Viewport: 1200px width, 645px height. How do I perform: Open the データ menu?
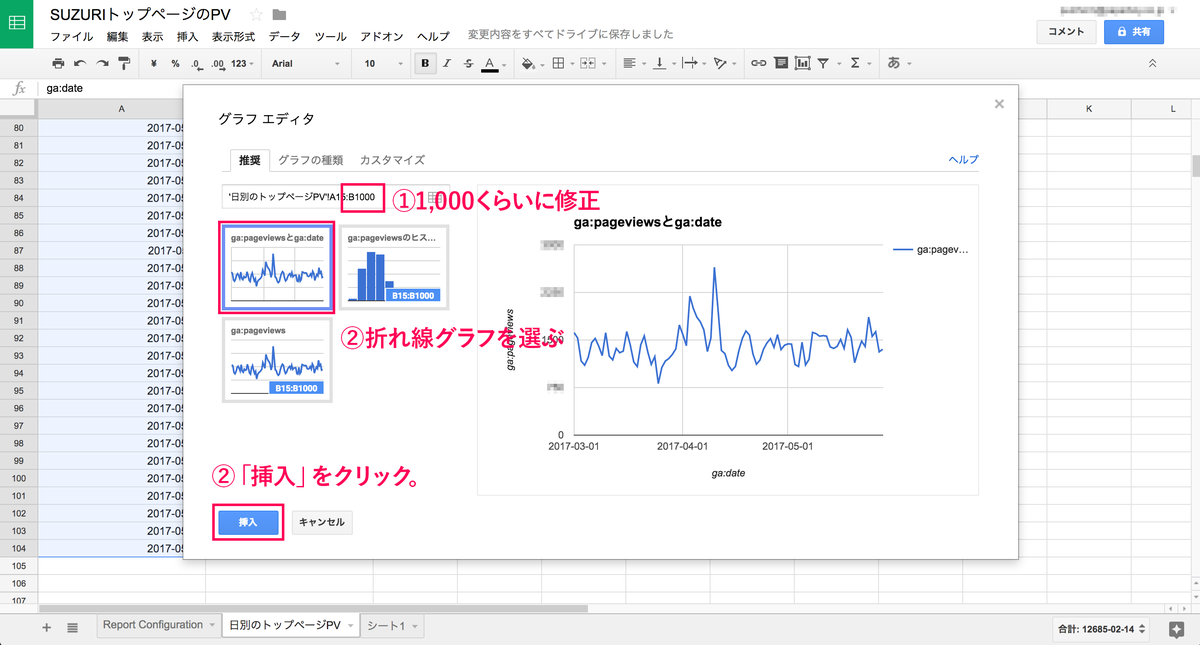(x=284, y=36)
